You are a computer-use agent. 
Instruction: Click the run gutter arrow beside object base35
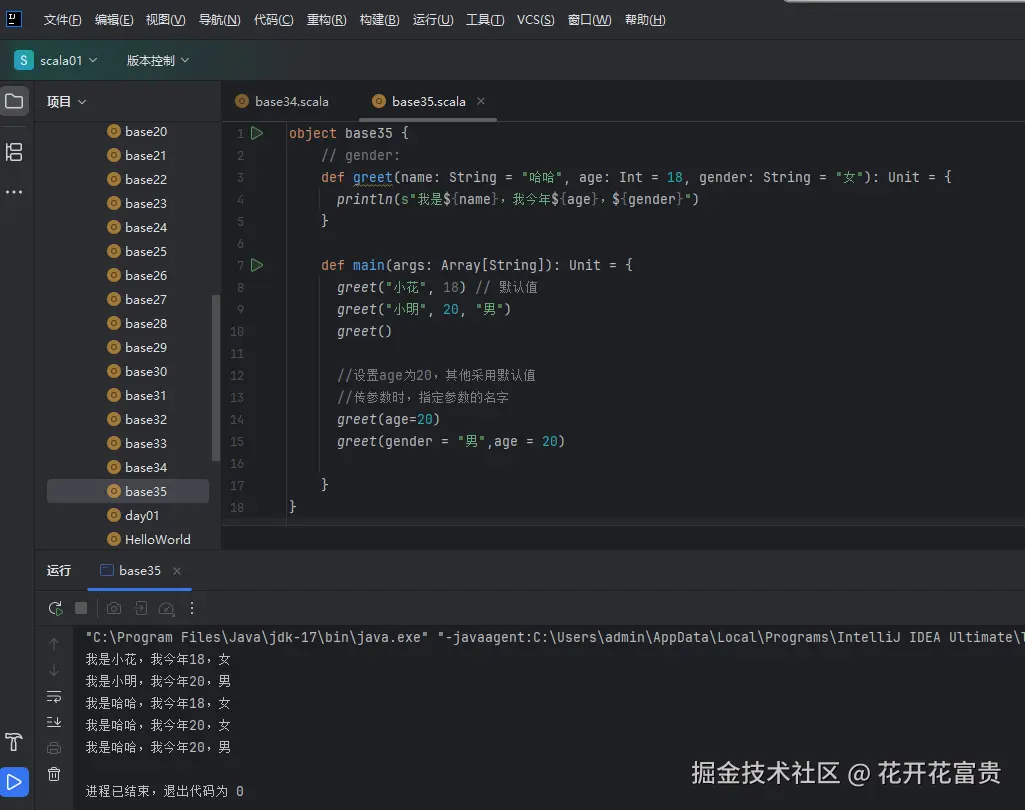click(258, 133)
